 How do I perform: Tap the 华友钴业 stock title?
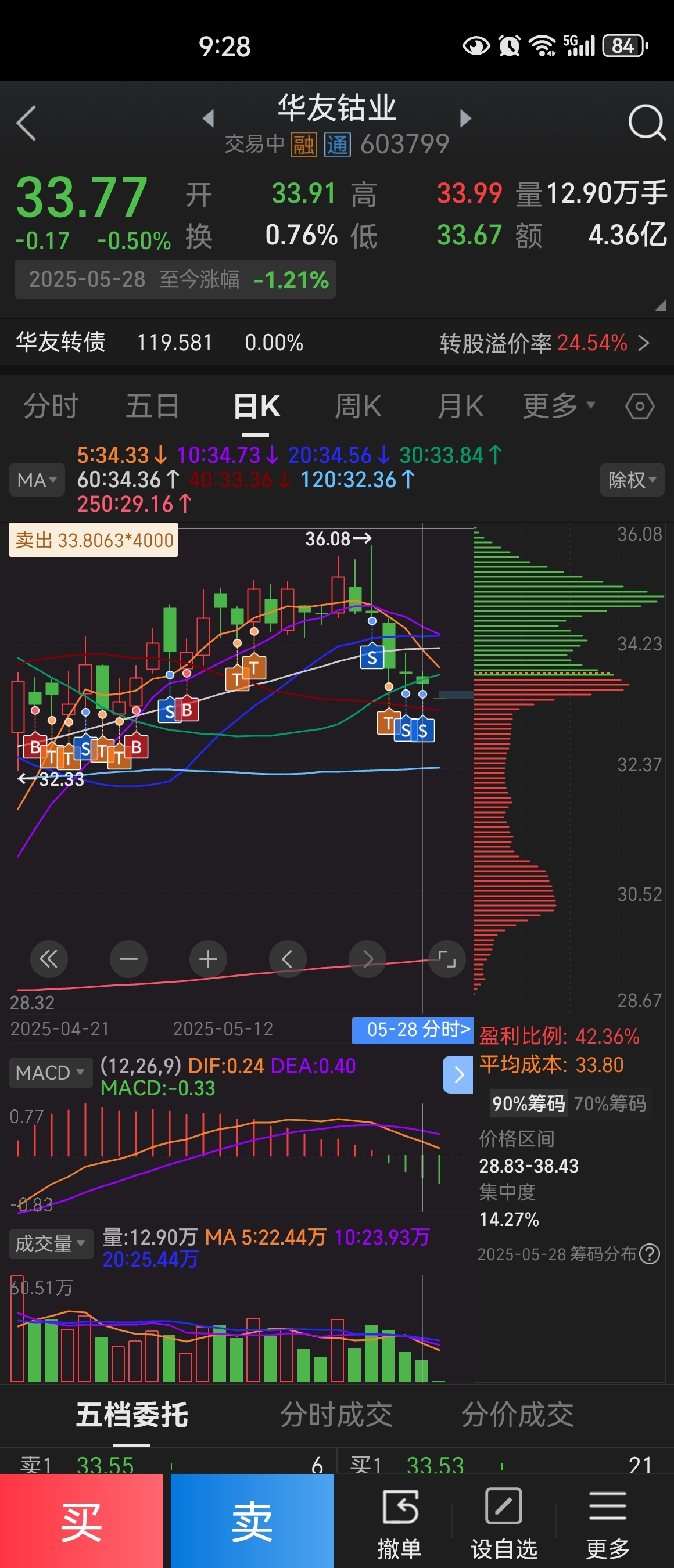coord(336,109)
